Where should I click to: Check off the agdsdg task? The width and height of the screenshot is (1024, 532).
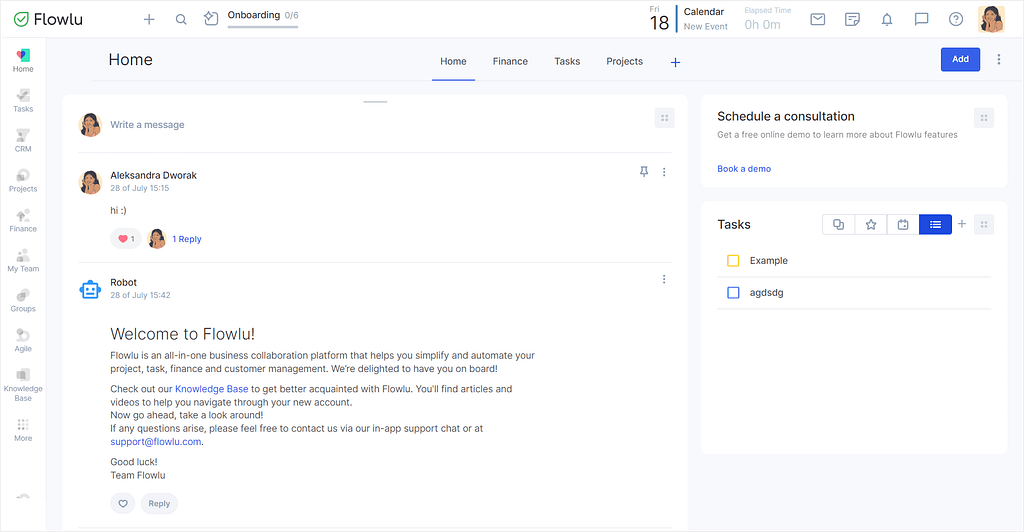(733, 292)
